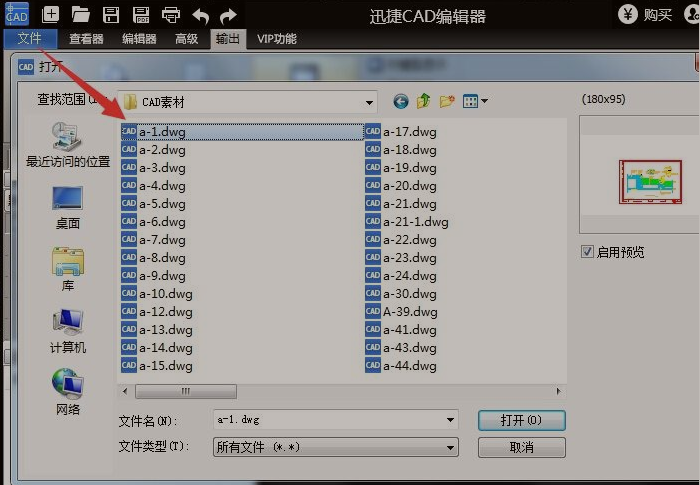Click the yen purchase icon
This screenshot has width=700, height=485.
628,15
